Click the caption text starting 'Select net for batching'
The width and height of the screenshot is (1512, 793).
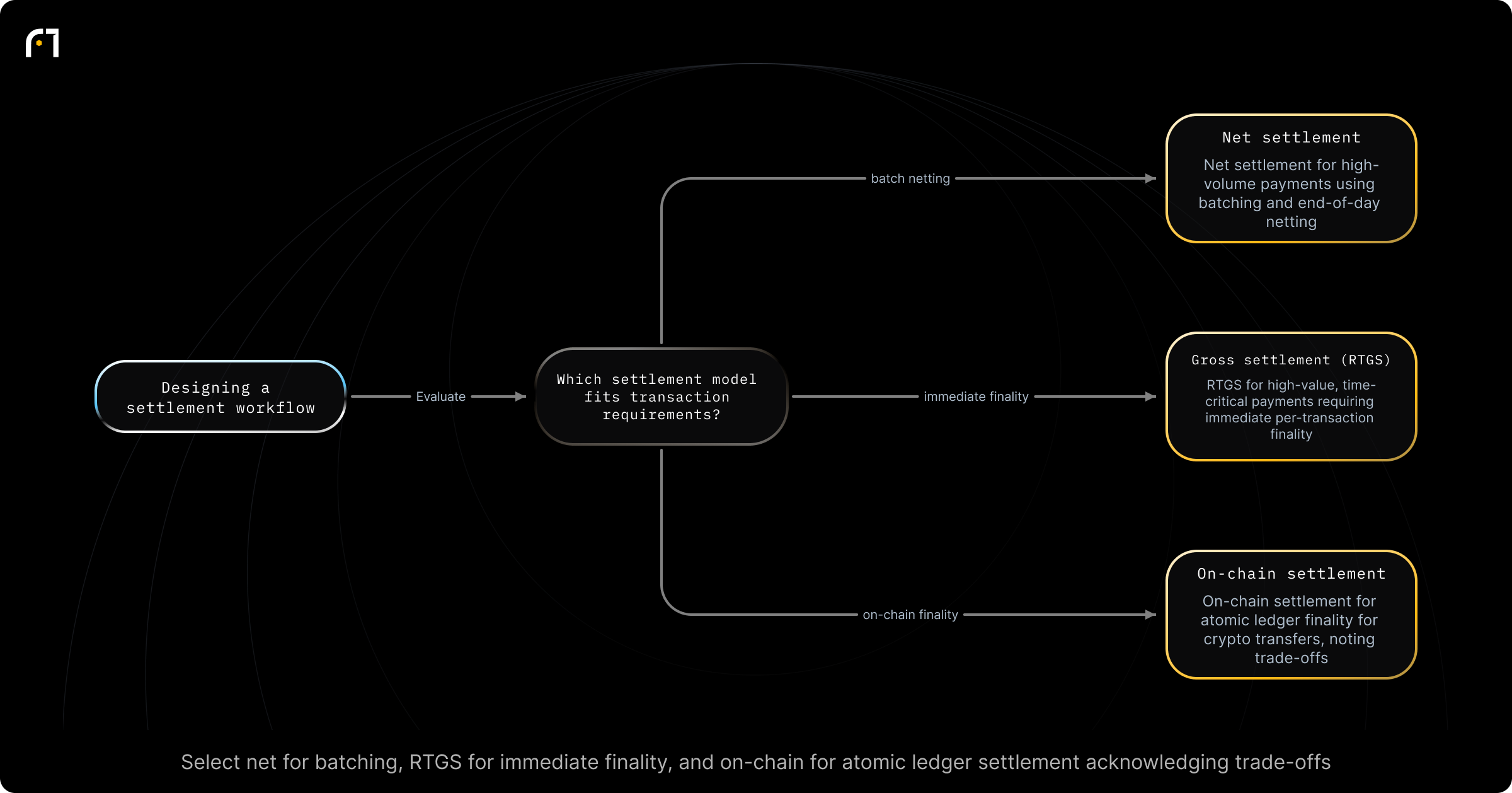pyautogui.click(x=755, y=762)
